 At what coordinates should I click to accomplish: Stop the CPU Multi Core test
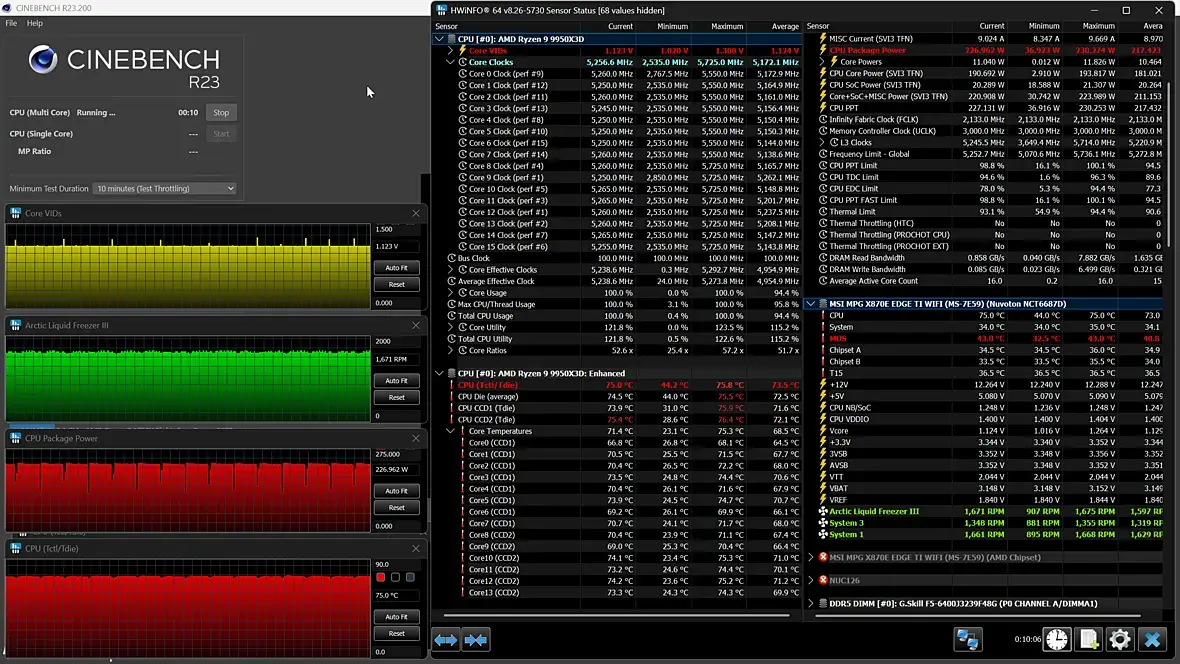(x=221, y=112)
